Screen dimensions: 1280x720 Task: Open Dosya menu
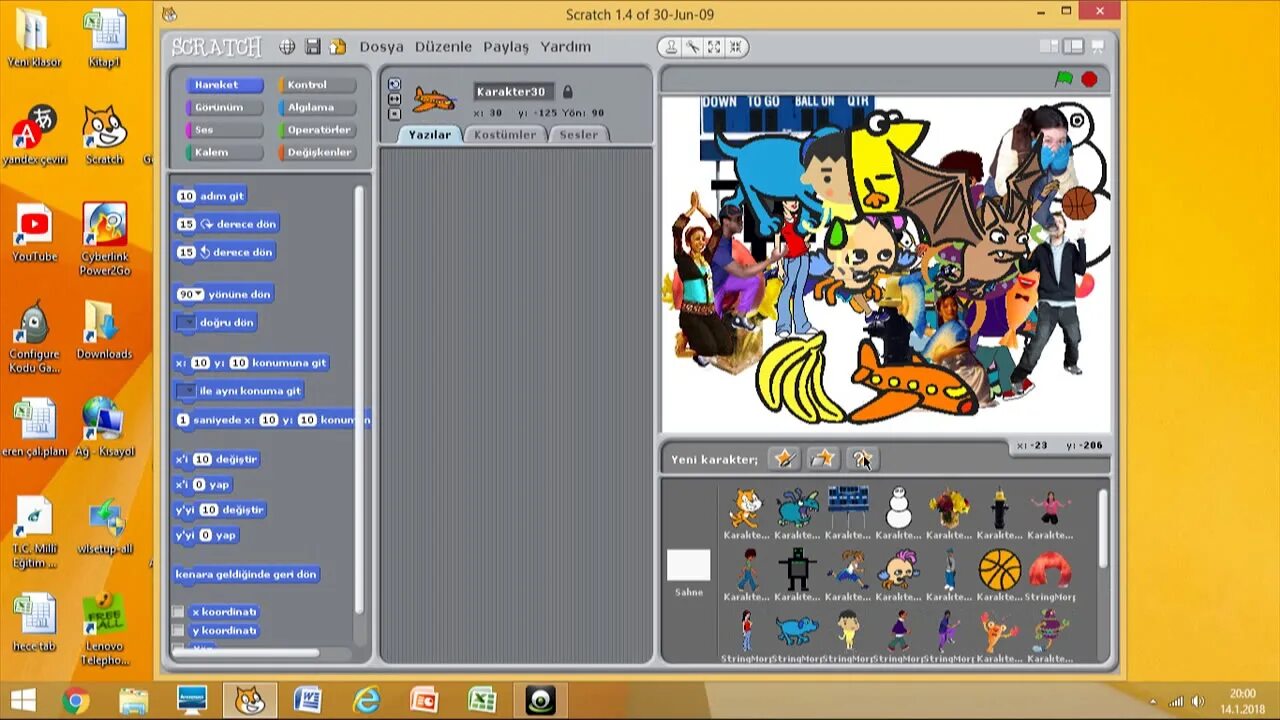tap(381, 47)
